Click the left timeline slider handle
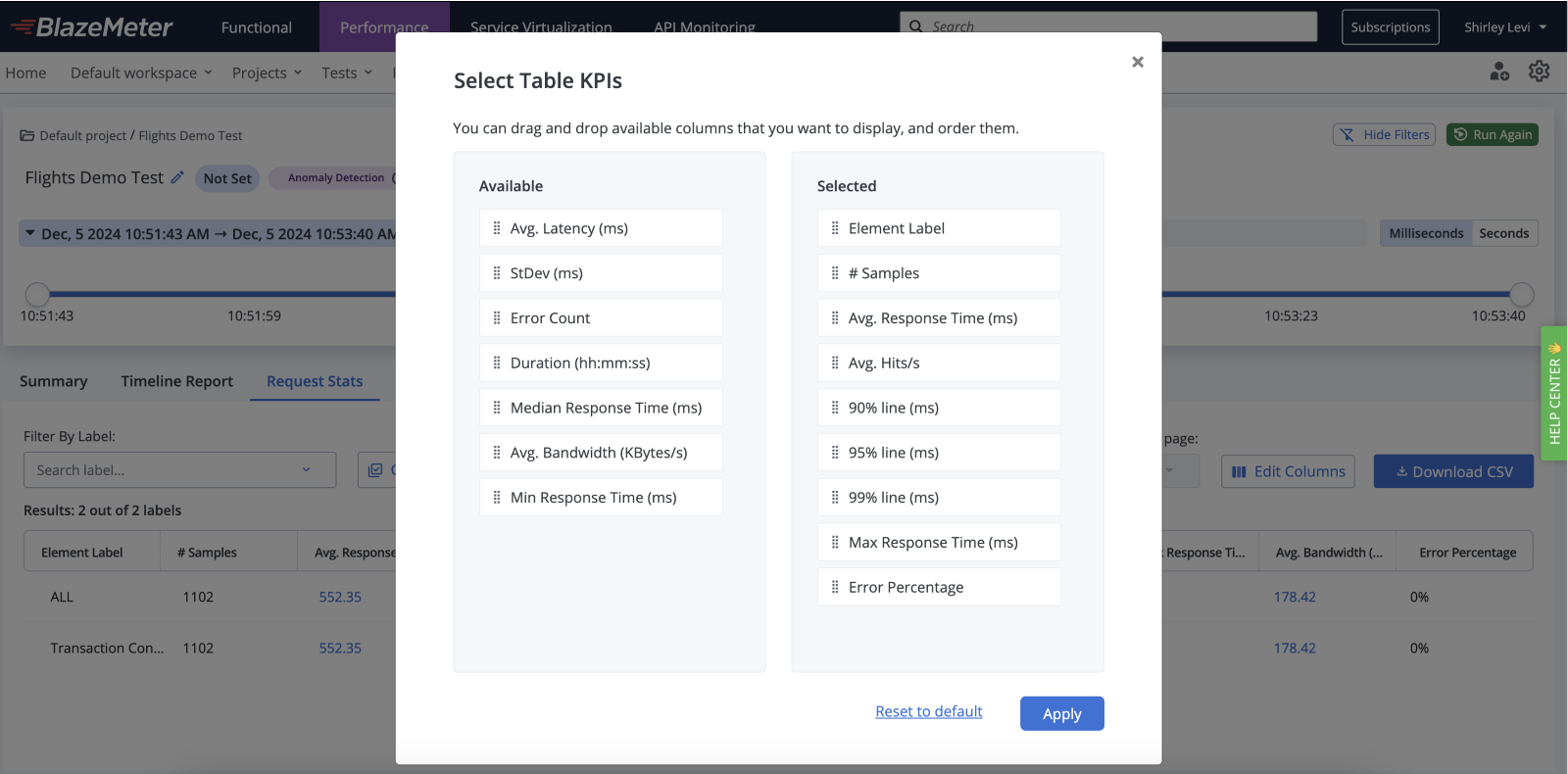Screen dimensions: 1568x774 (37, 294)
